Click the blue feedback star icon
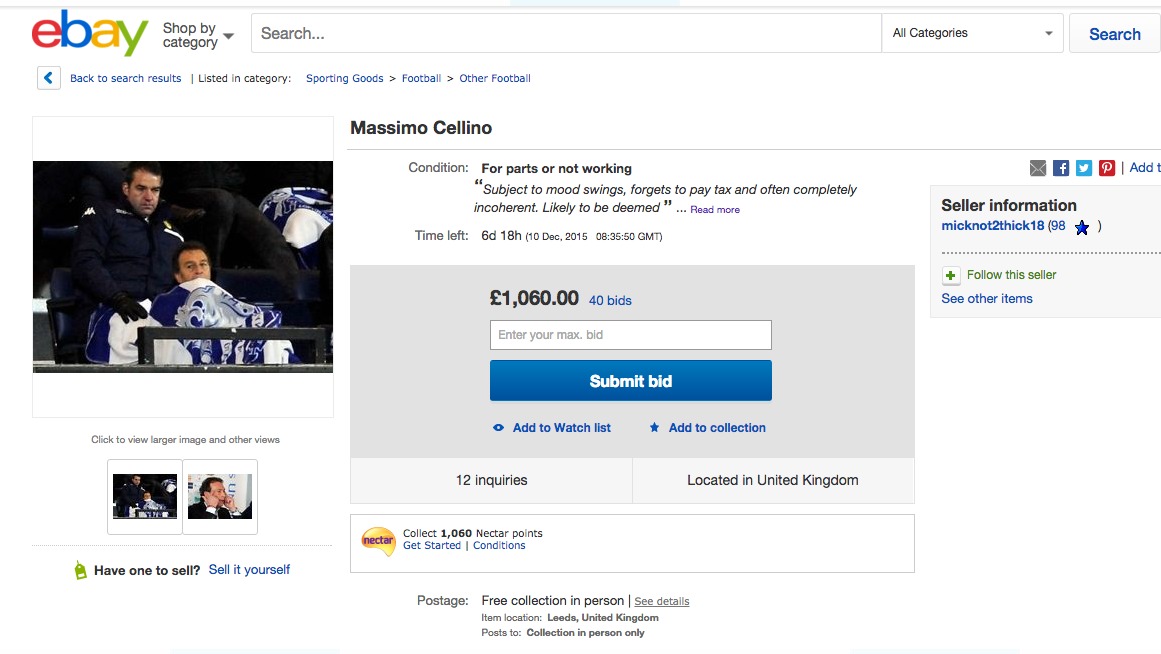Image resolution: width=1161 pixels, height=654 pixels. click(x=1082, y=228)
